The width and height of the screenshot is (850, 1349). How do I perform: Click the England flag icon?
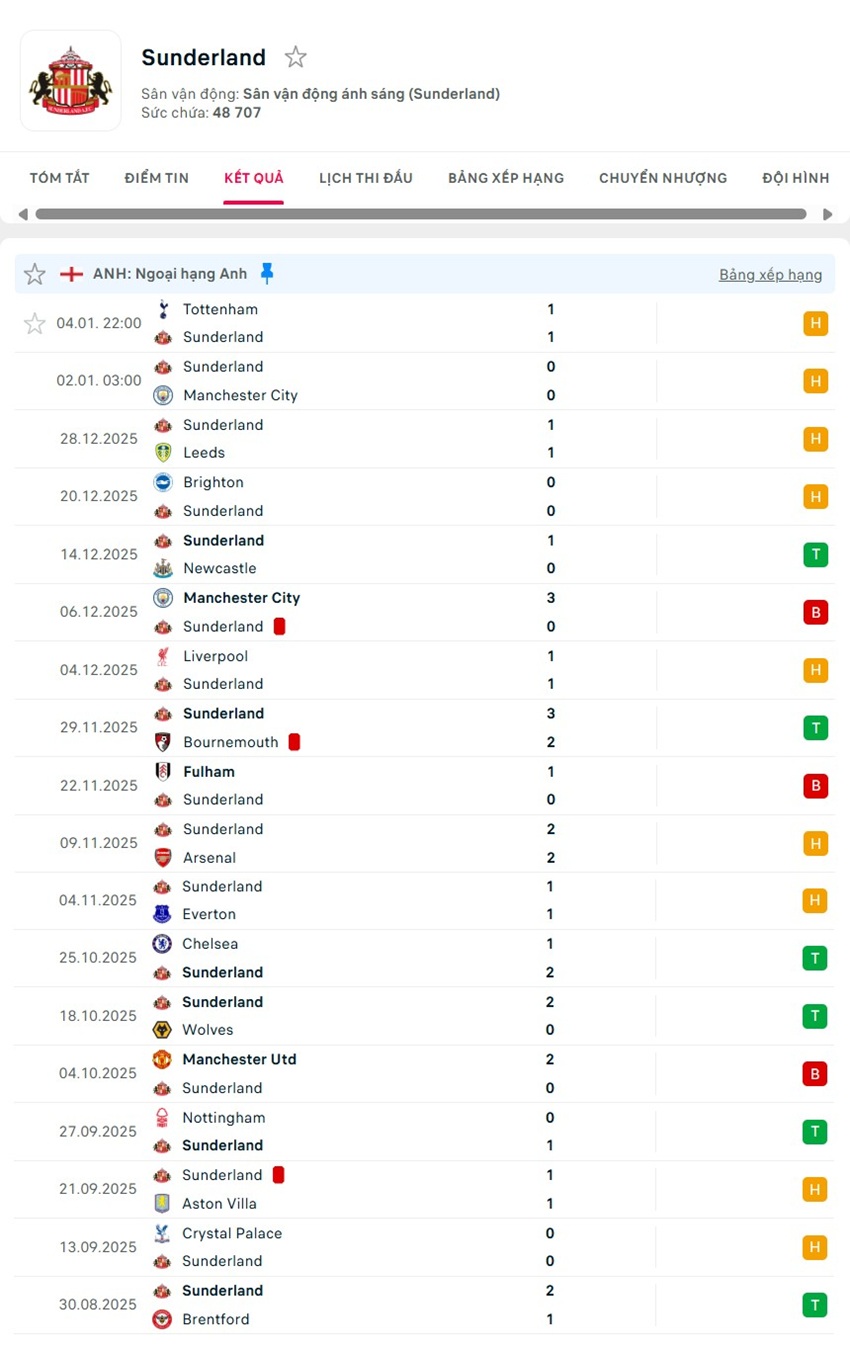tap(71, 273)
